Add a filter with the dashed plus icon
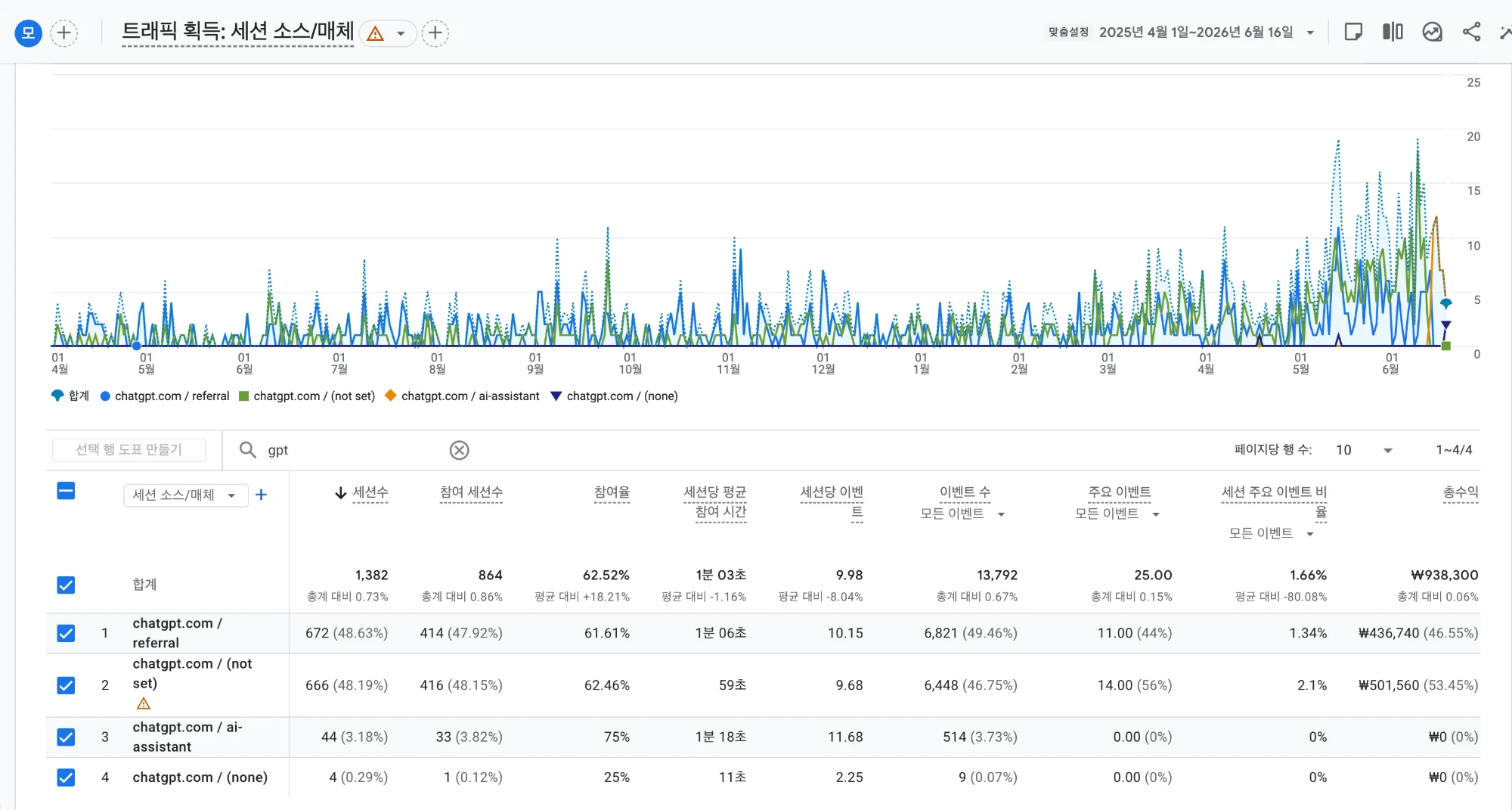Viewport: 1512px width, 810px height. click(435, 33)
